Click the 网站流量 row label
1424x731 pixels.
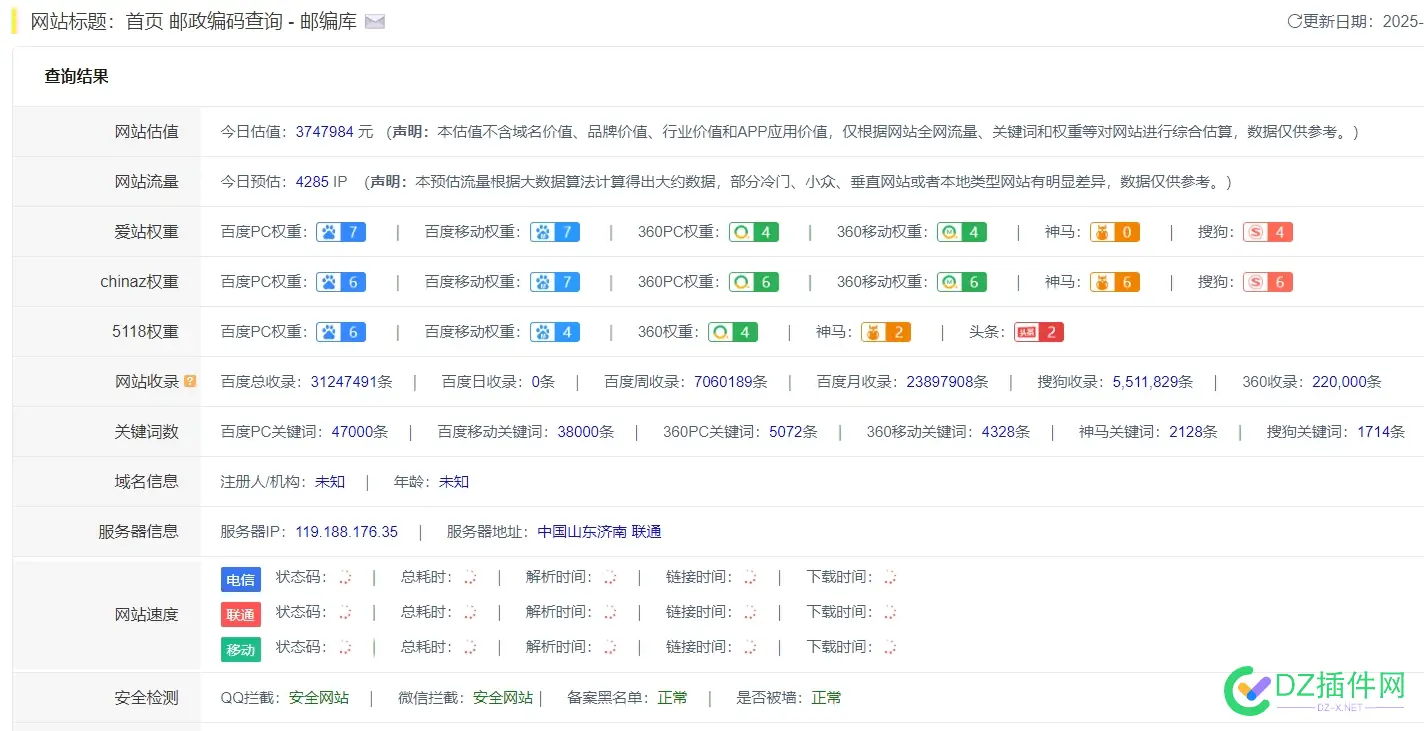[x=147, y=181]
